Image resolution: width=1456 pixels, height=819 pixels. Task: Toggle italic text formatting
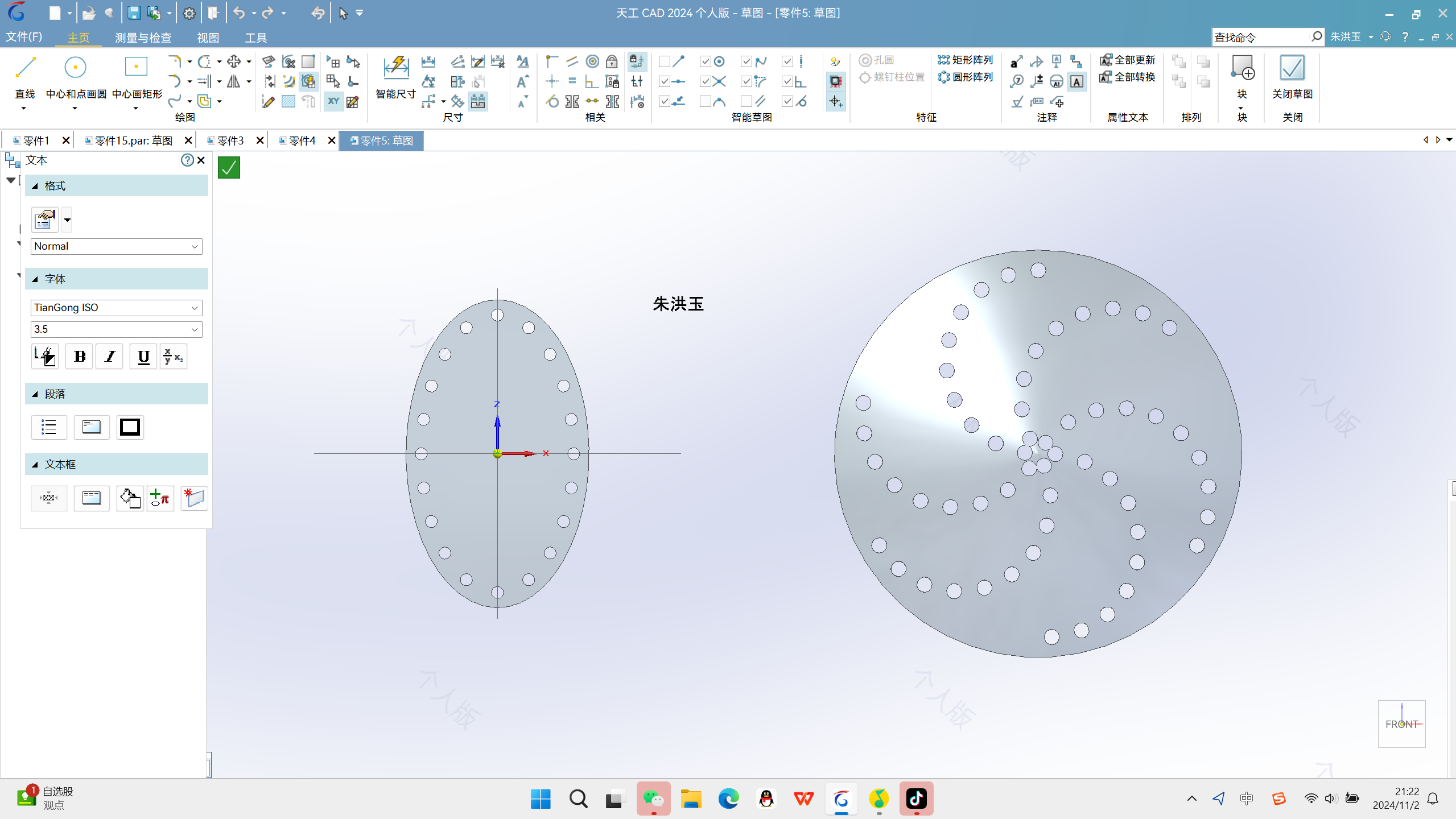click(x=111, y=356)
